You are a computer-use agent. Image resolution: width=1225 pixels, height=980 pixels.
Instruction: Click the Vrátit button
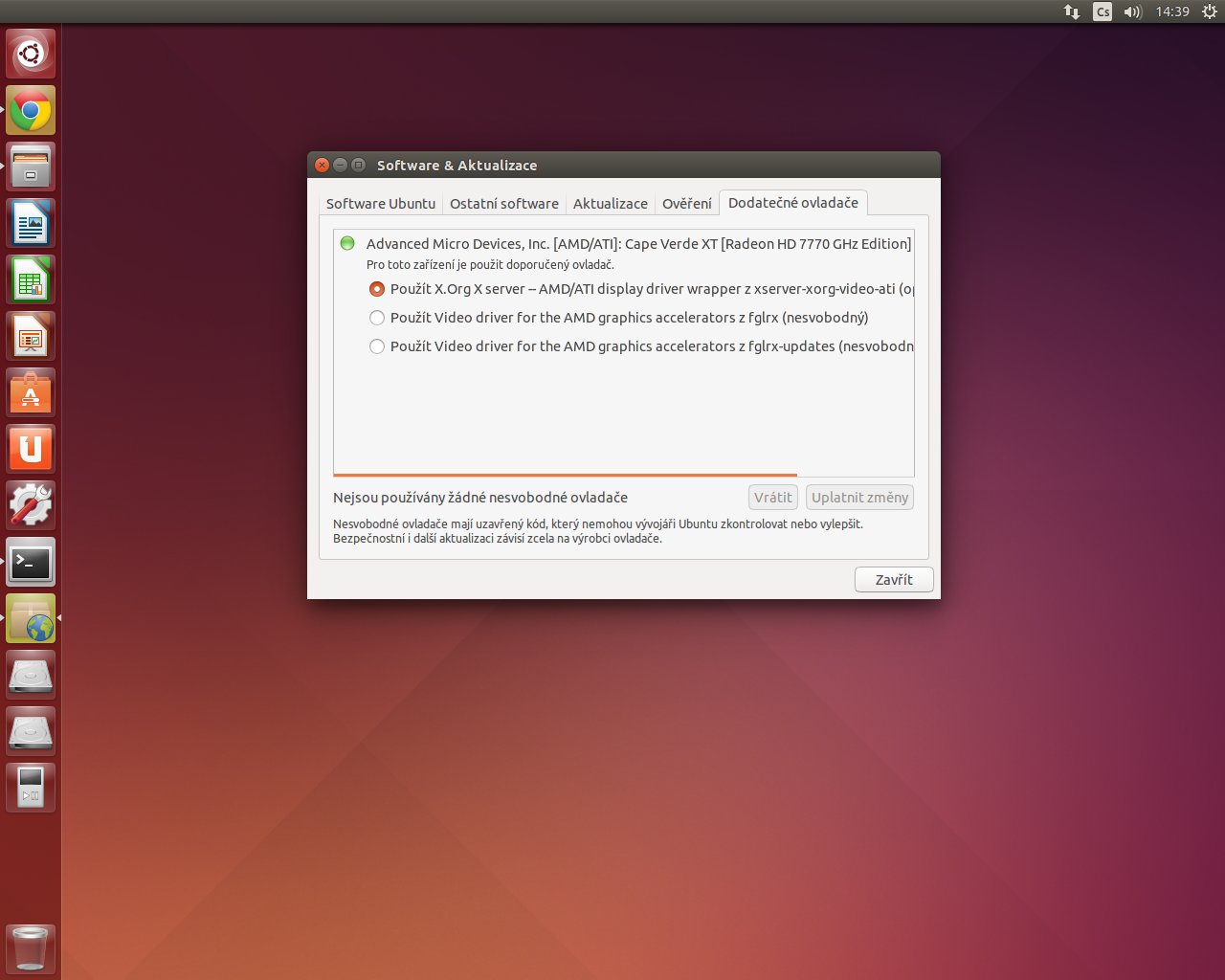click(773, 498)
